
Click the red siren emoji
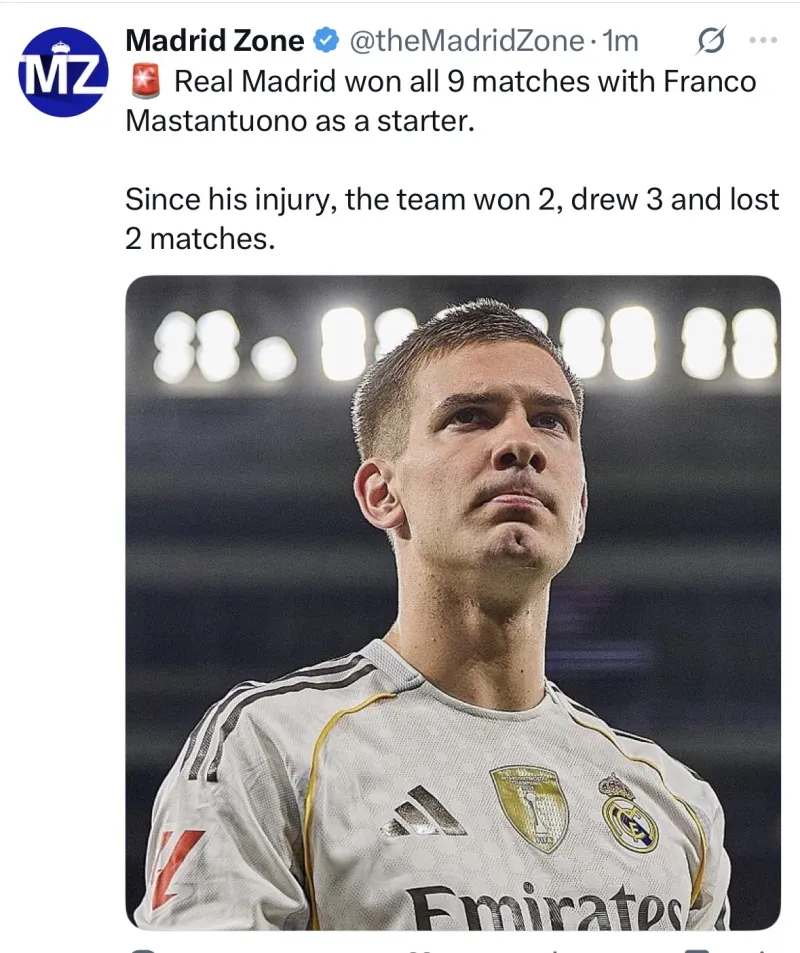[x=144, y=83]
